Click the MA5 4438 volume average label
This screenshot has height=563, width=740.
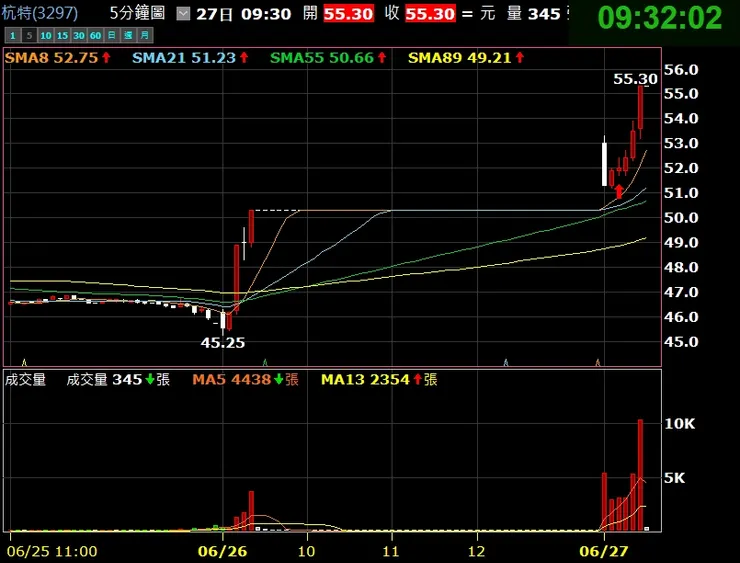click(245, 379)
